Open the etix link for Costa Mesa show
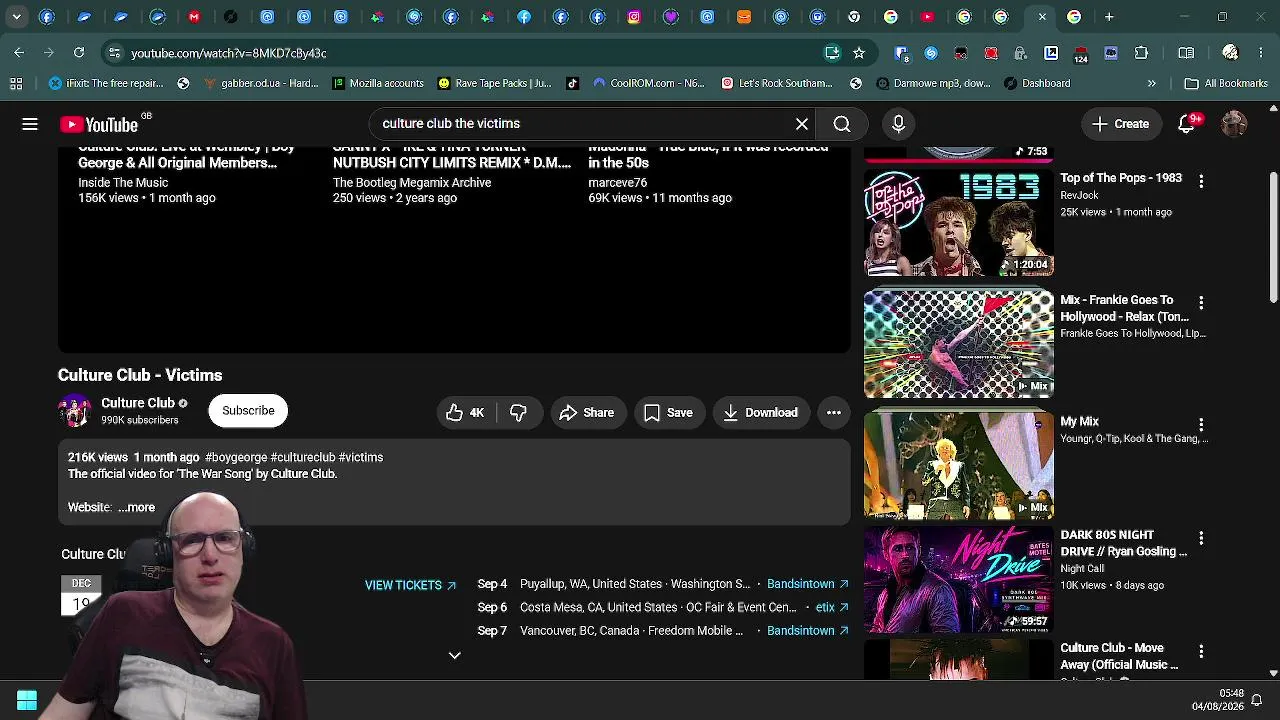 (832, 607)
